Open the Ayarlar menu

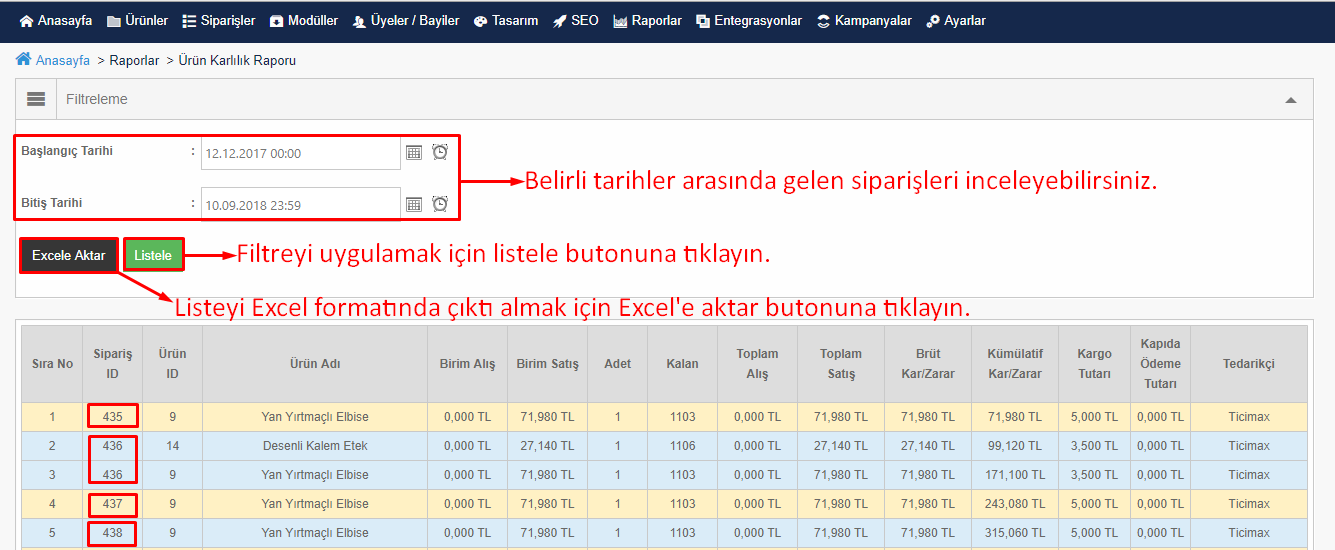(x=956, y=20)
